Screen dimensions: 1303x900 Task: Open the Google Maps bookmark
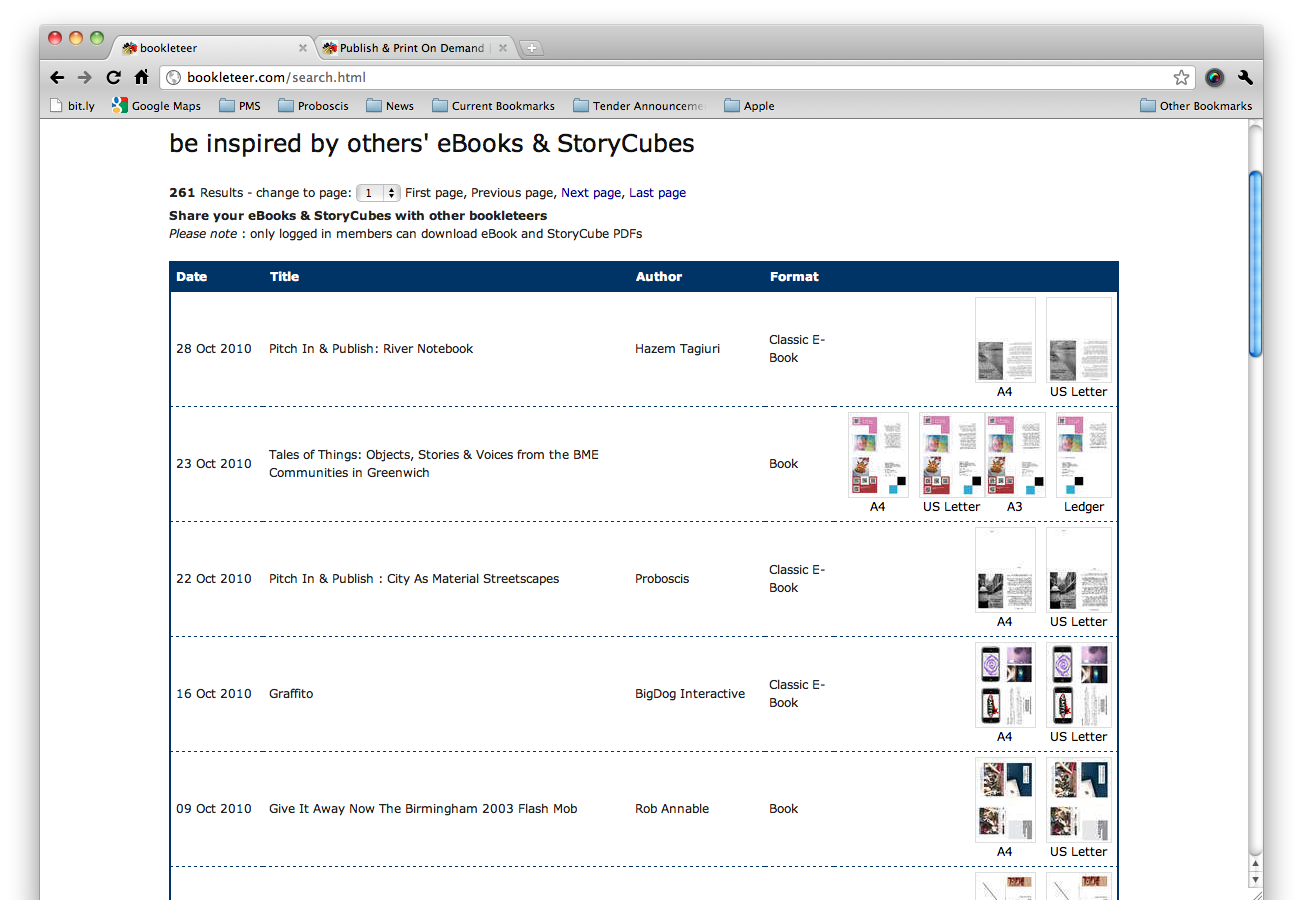pos(156,105)
